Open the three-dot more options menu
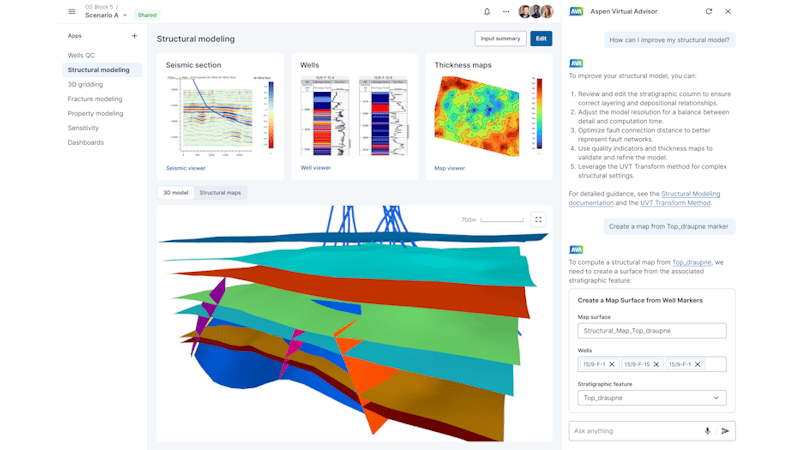Viewport: 800px width, 450px height. (506, 12)
